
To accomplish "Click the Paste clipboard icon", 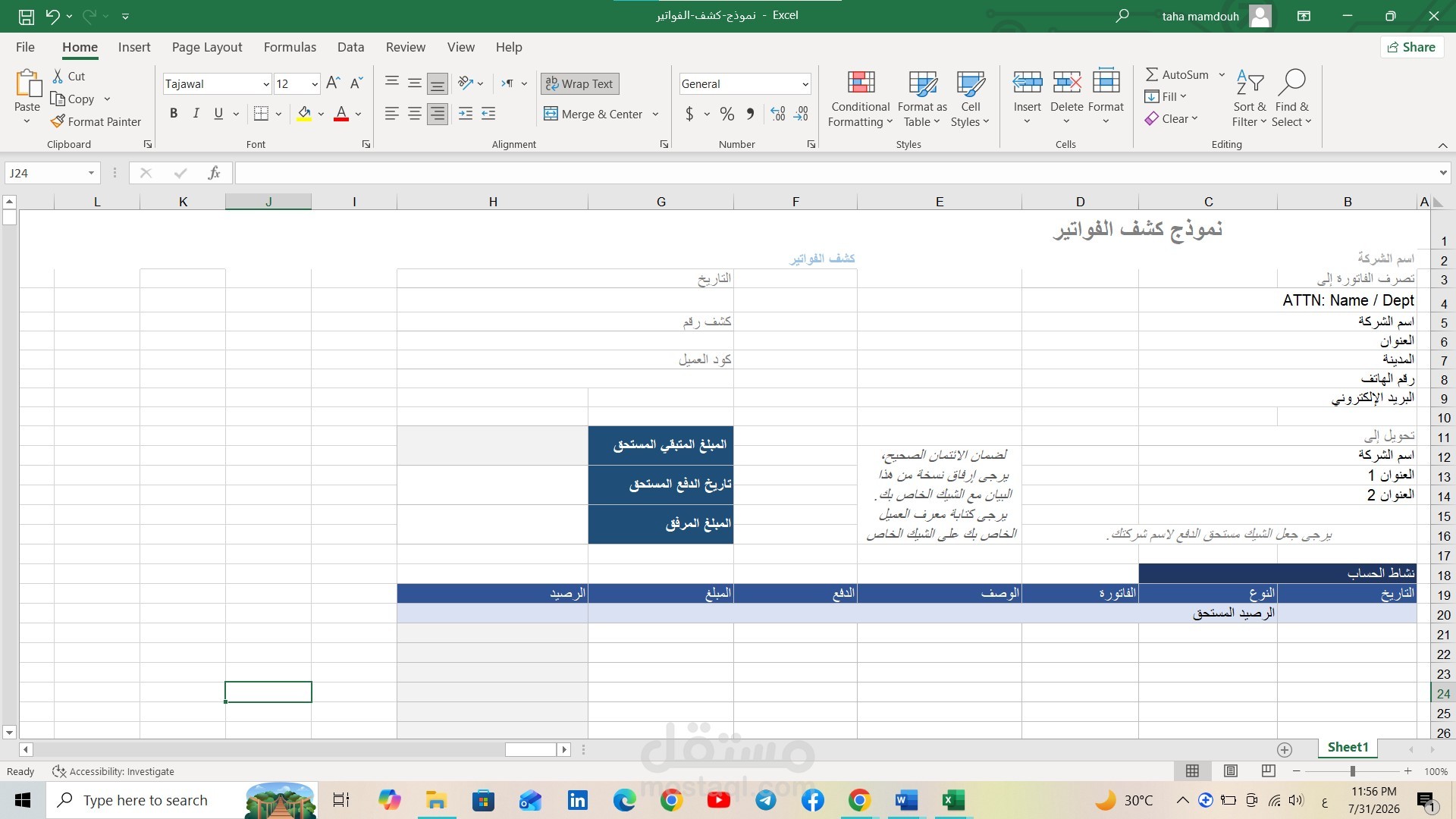I will 27,83.
